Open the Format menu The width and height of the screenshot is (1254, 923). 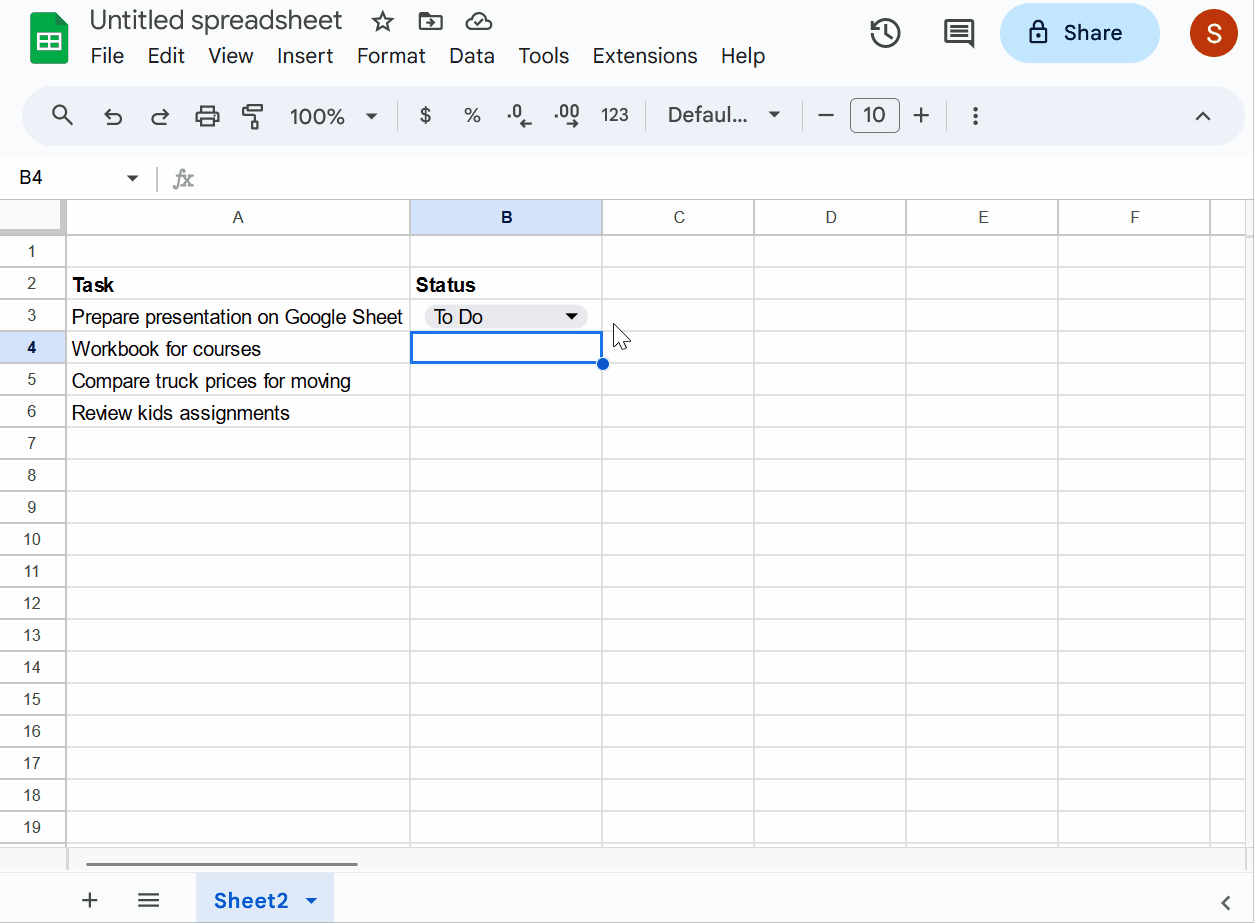coord(391,56)
